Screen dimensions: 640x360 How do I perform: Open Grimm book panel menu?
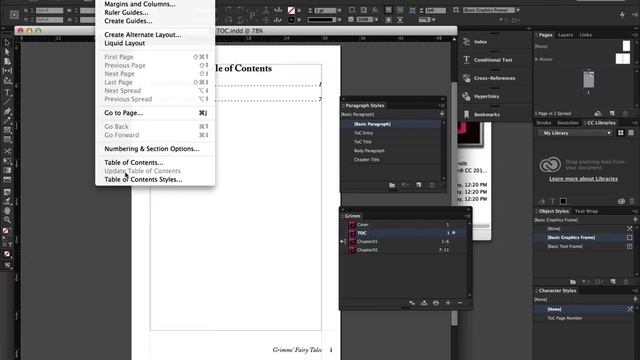coord(467,216)
